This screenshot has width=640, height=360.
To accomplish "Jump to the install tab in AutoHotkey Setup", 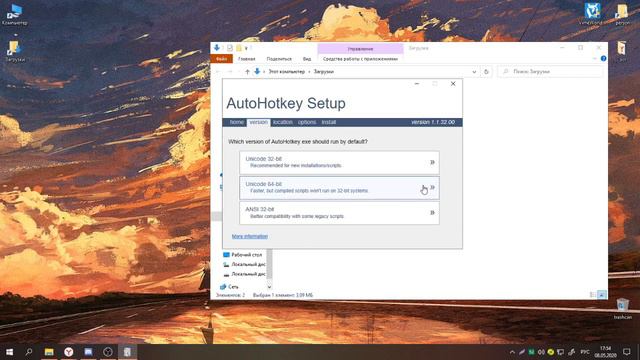I will 329,122.
